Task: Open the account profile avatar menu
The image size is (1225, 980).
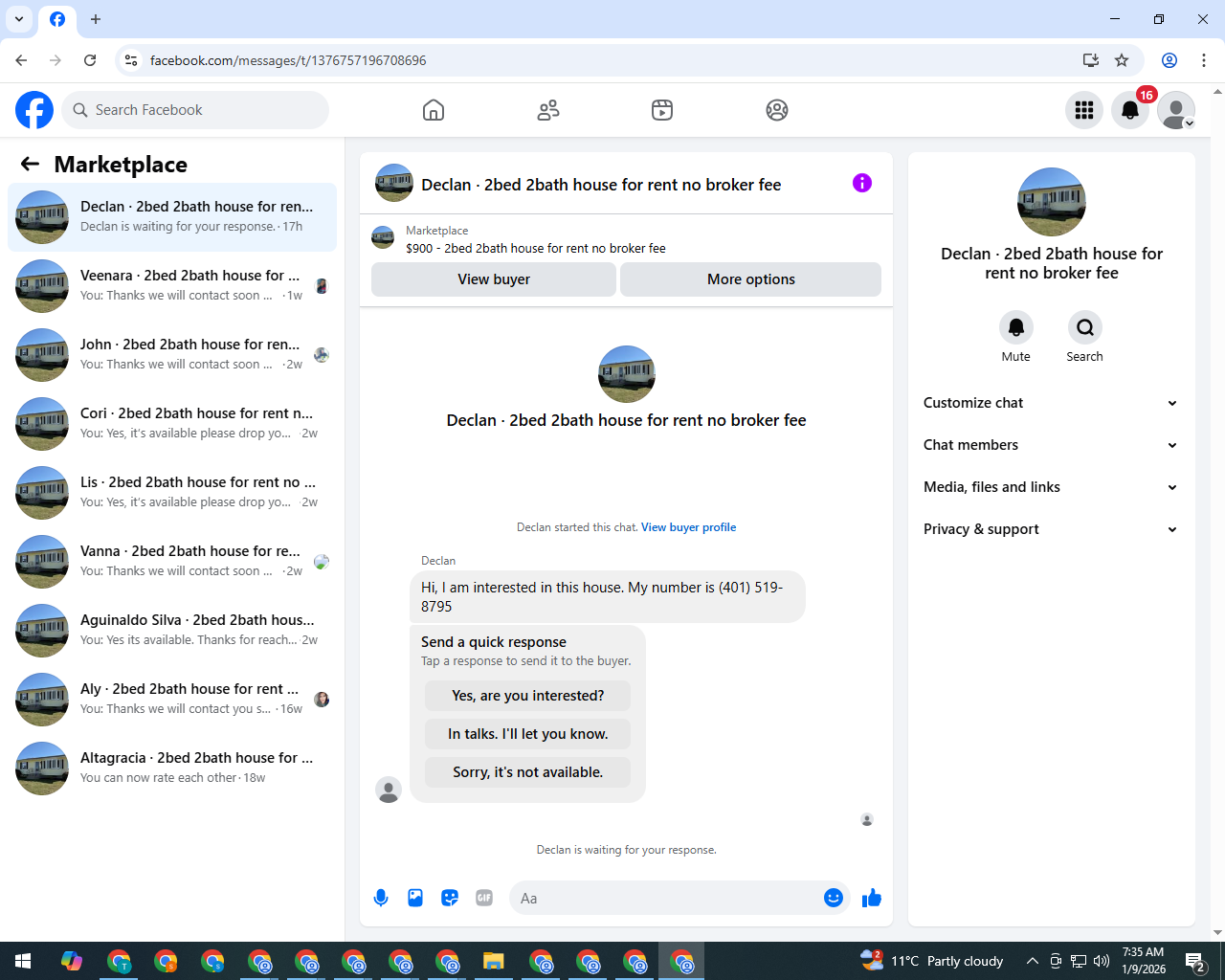Action: 1176,110
